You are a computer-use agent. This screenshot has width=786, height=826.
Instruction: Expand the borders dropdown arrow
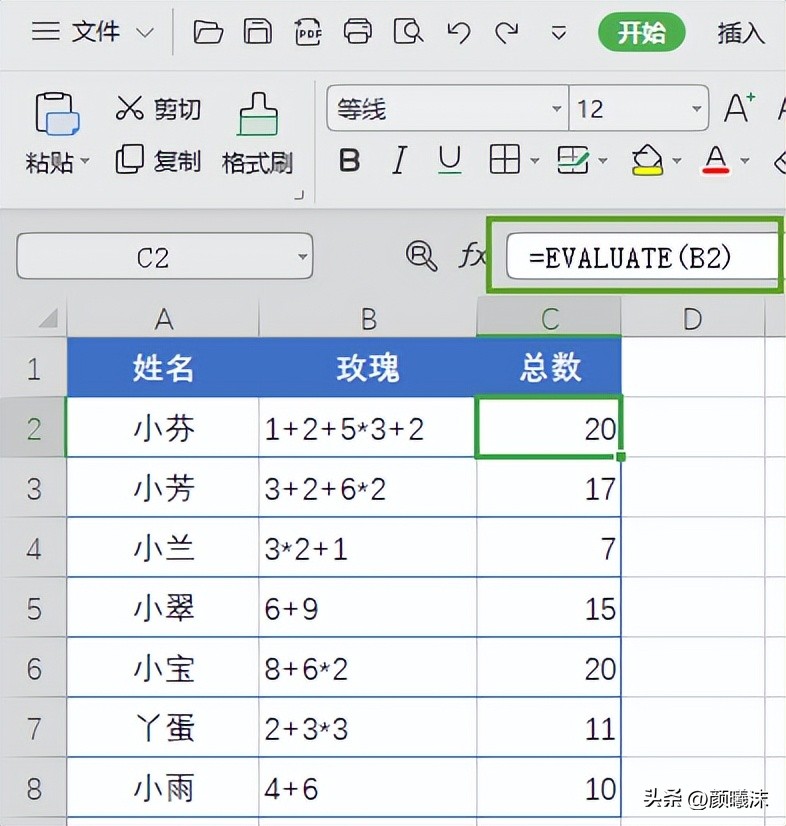click(x=535, y=160)
